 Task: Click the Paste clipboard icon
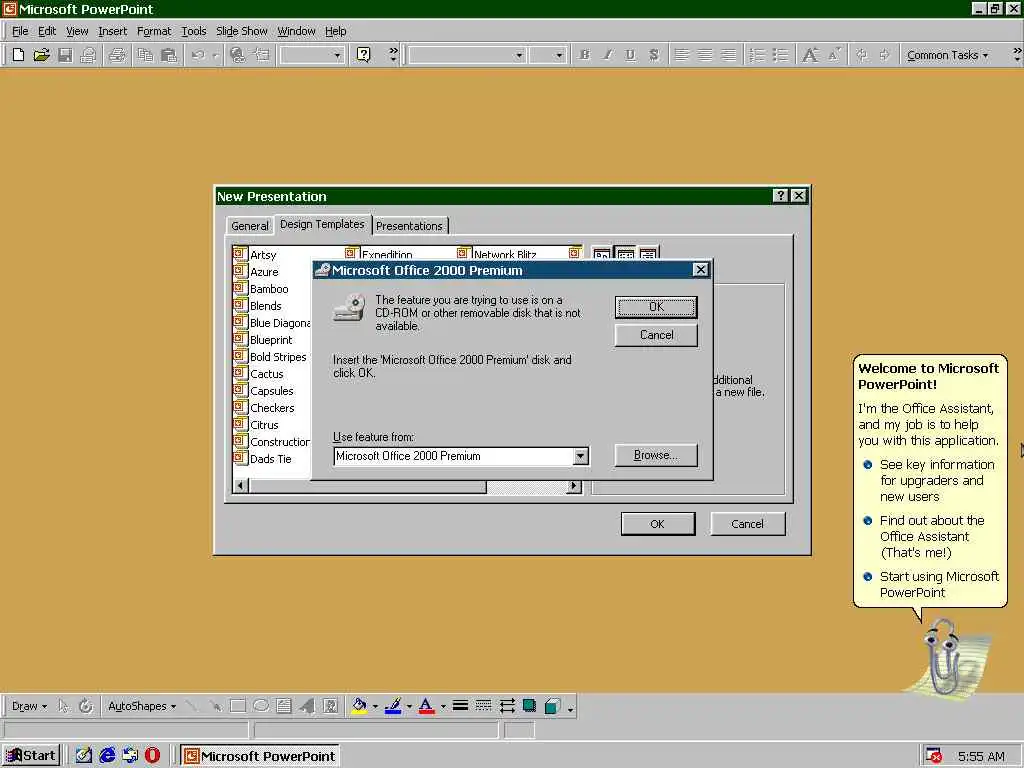coord(168,55)
